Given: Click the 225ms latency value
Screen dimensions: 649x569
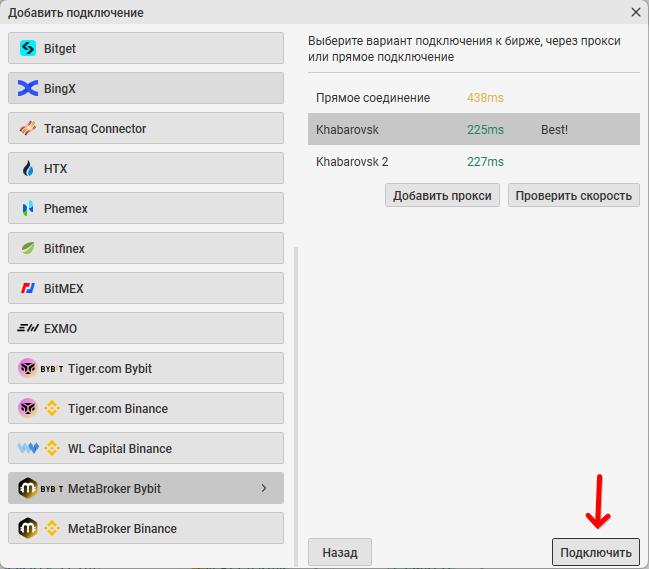Looking at the screenshot, I should tap(485, 130).
